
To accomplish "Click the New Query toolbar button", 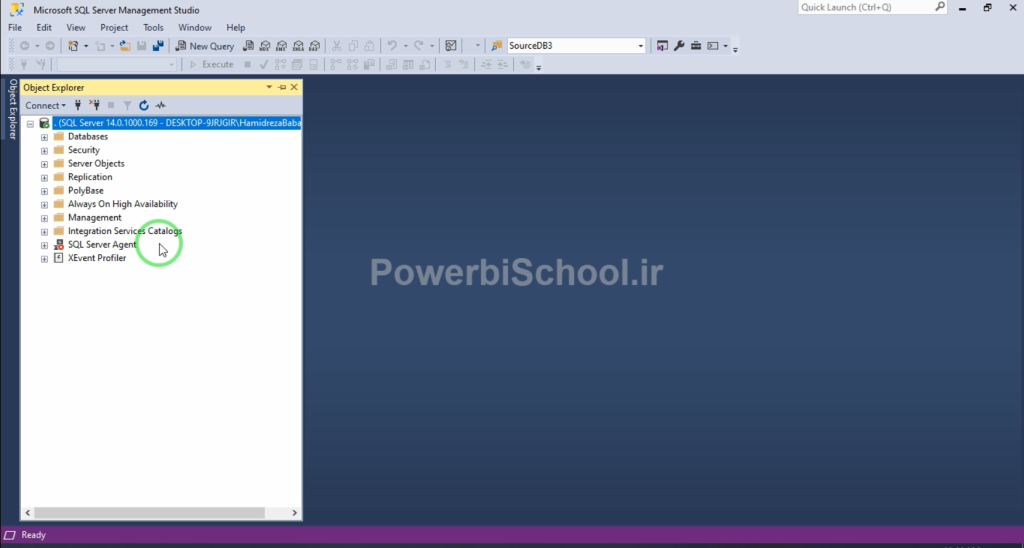I will pos(204,46).
